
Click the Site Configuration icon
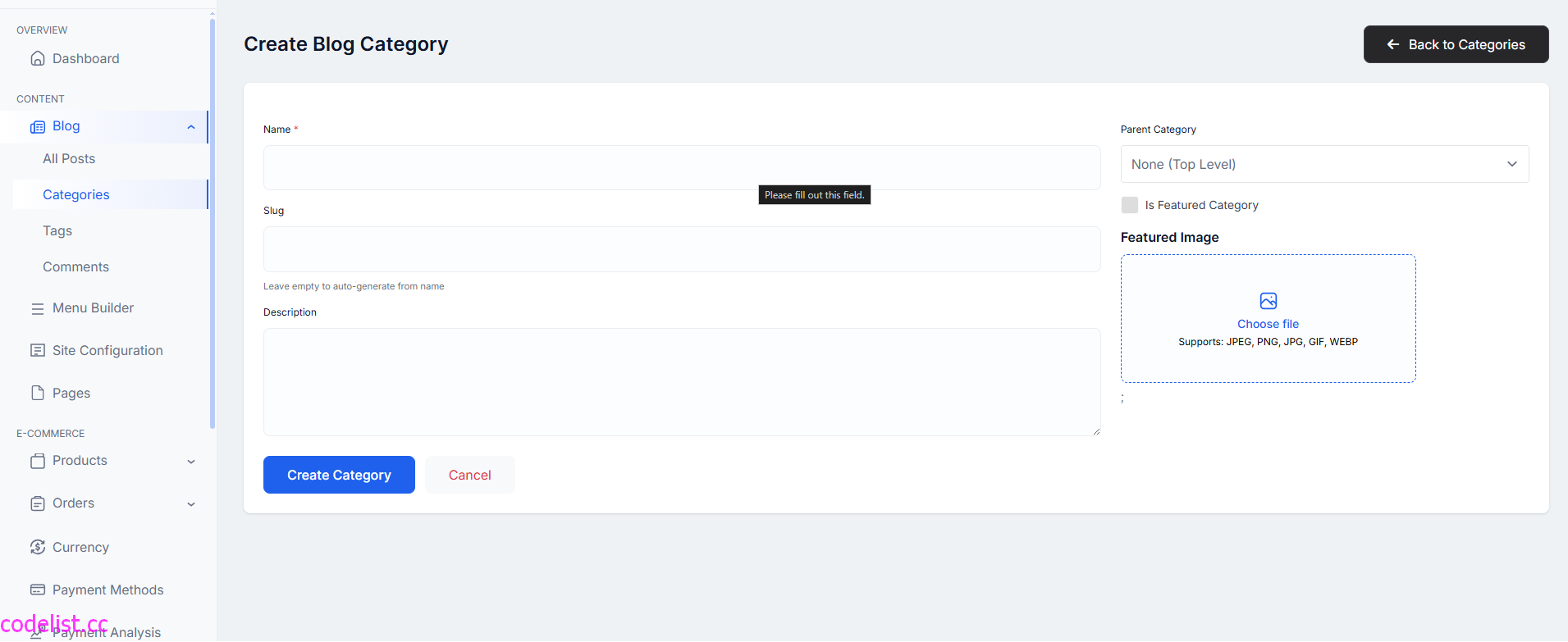(x=38, y=351)
